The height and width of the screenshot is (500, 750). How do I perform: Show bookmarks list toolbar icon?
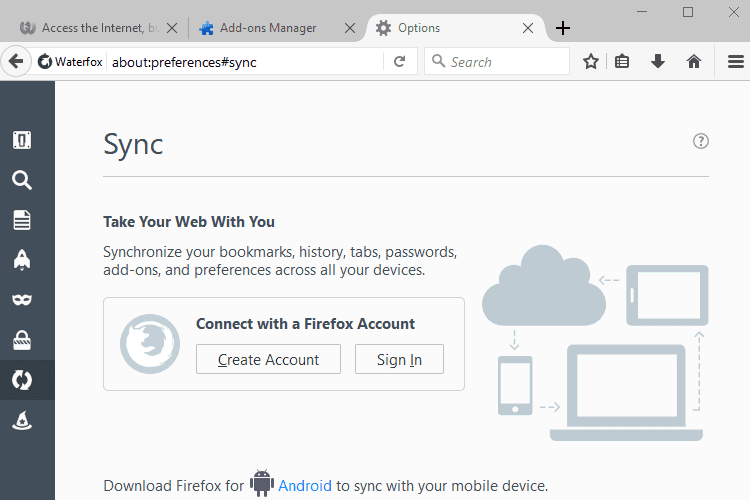click(622, 62)
